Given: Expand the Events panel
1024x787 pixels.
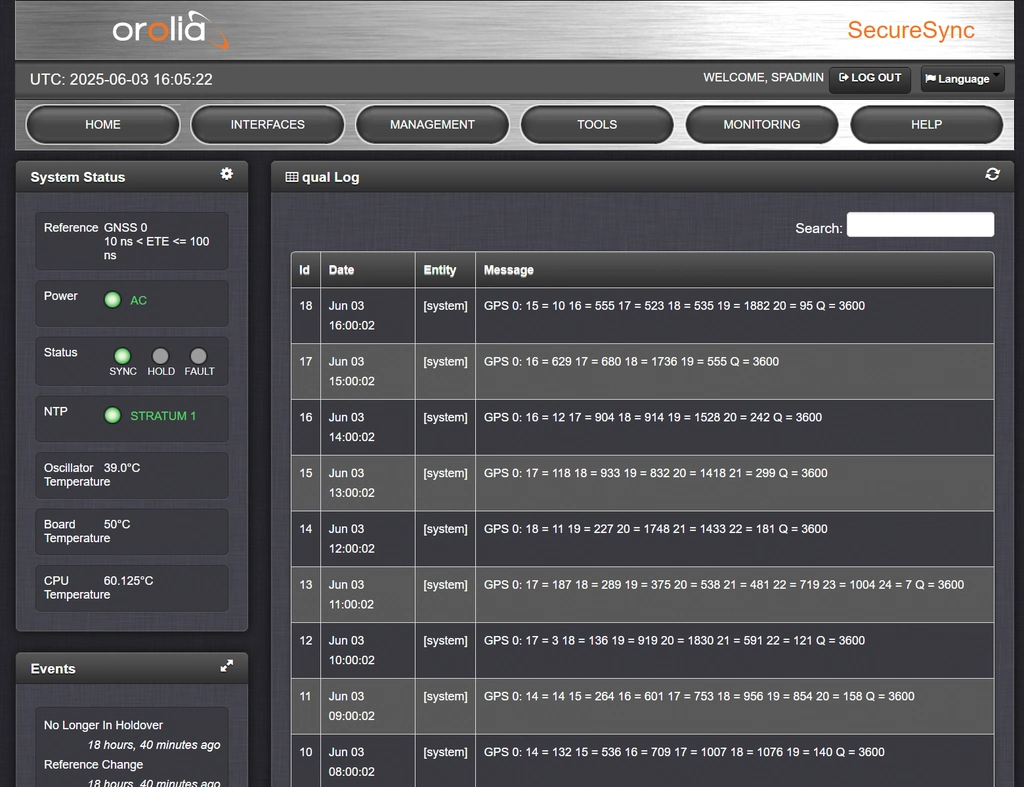Looking at the screenshot, I should pyautogui.click(x=227, y=666).
